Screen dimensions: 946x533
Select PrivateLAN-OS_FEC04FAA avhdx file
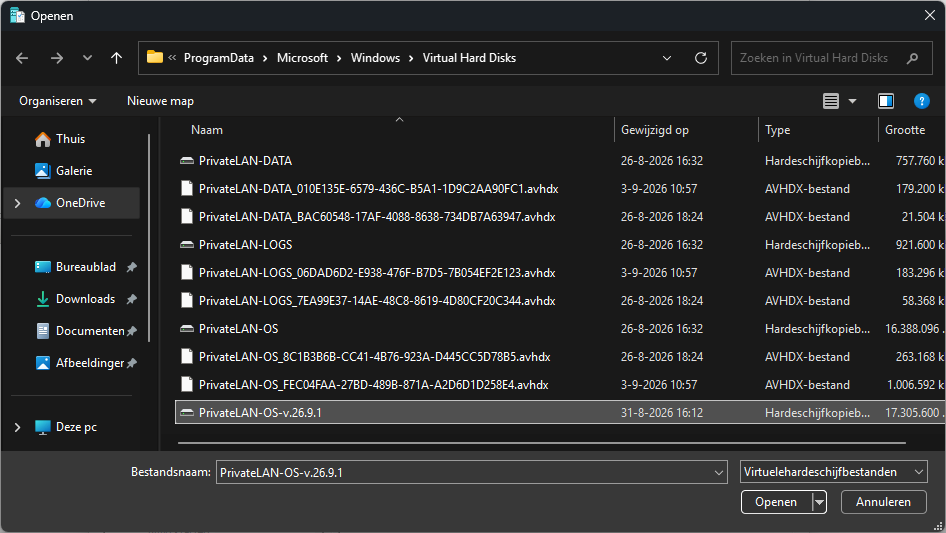click(560, 385)
